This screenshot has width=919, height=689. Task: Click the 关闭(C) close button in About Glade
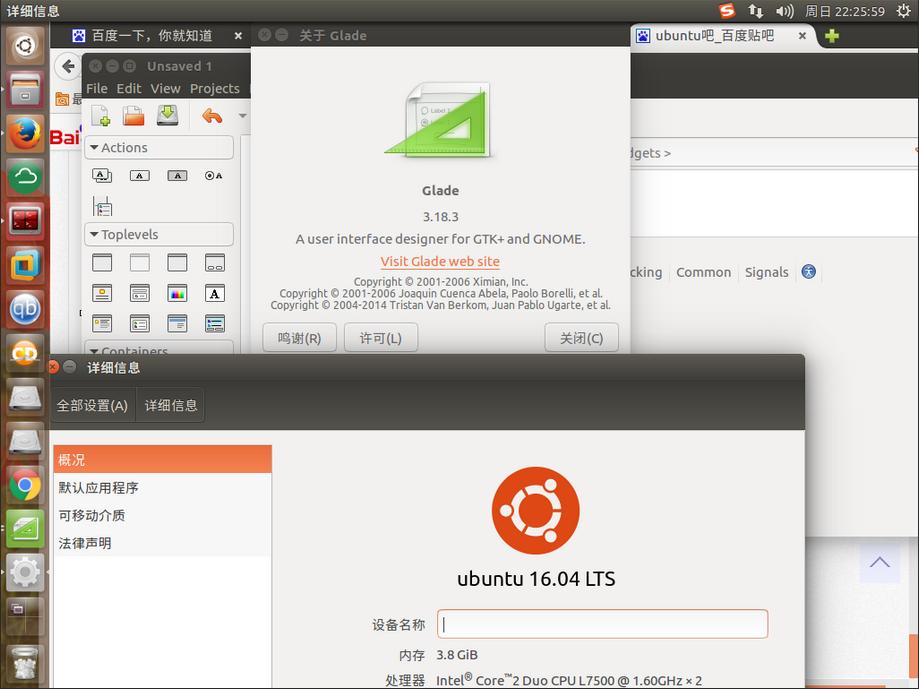(581, 338)
